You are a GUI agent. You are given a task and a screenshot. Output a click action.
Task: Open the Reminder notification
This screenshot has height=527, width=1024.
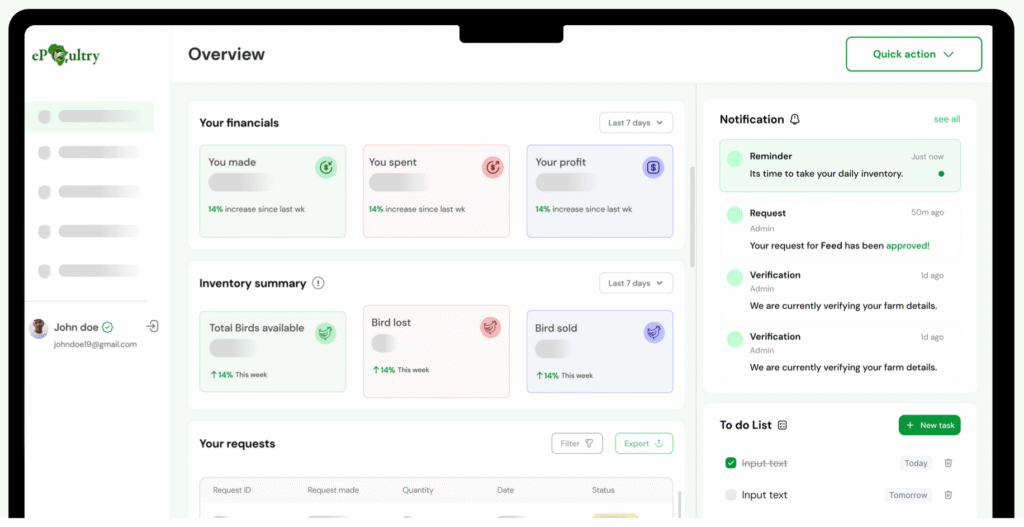[x=840, y=165]
